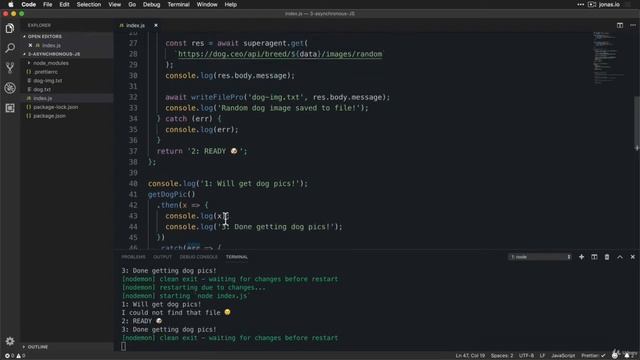Click the three dots icon in macOS menu bar
This screenshot has height=360, width=640.
[x=580, y=4]
